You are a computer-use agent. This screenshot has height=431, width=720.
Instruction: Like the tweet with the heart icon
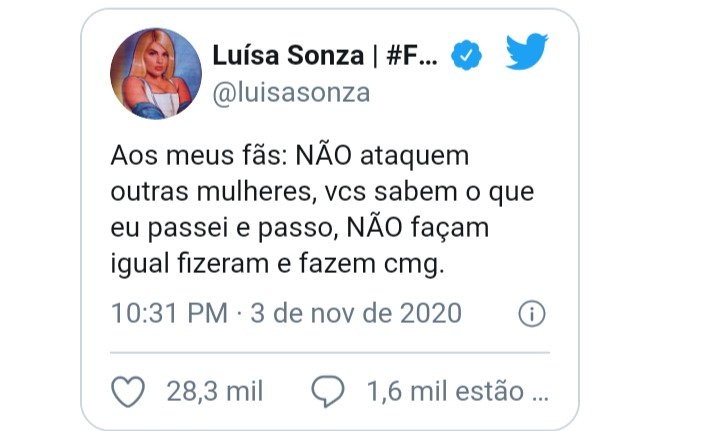(x=128, y=392)
